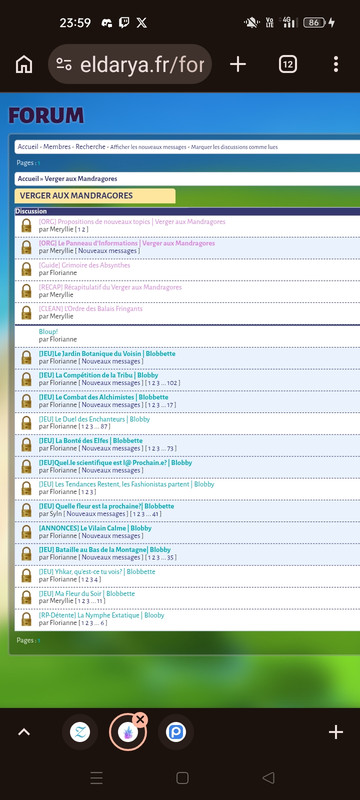Tap the Android home square button

tap(182, 778)
